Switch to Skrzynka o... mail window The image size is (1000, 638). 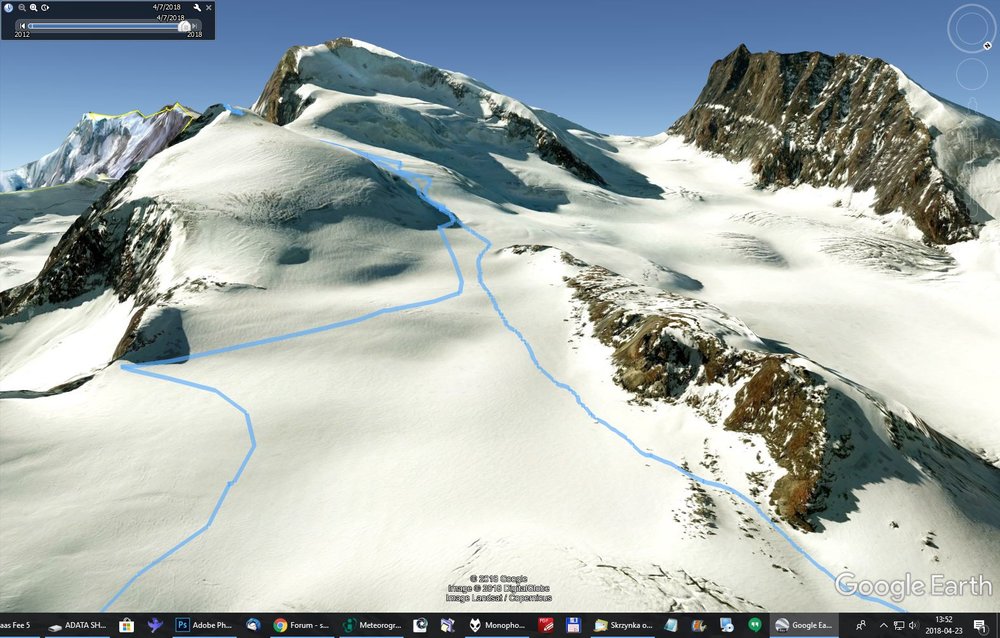click(x=622, y=625)
